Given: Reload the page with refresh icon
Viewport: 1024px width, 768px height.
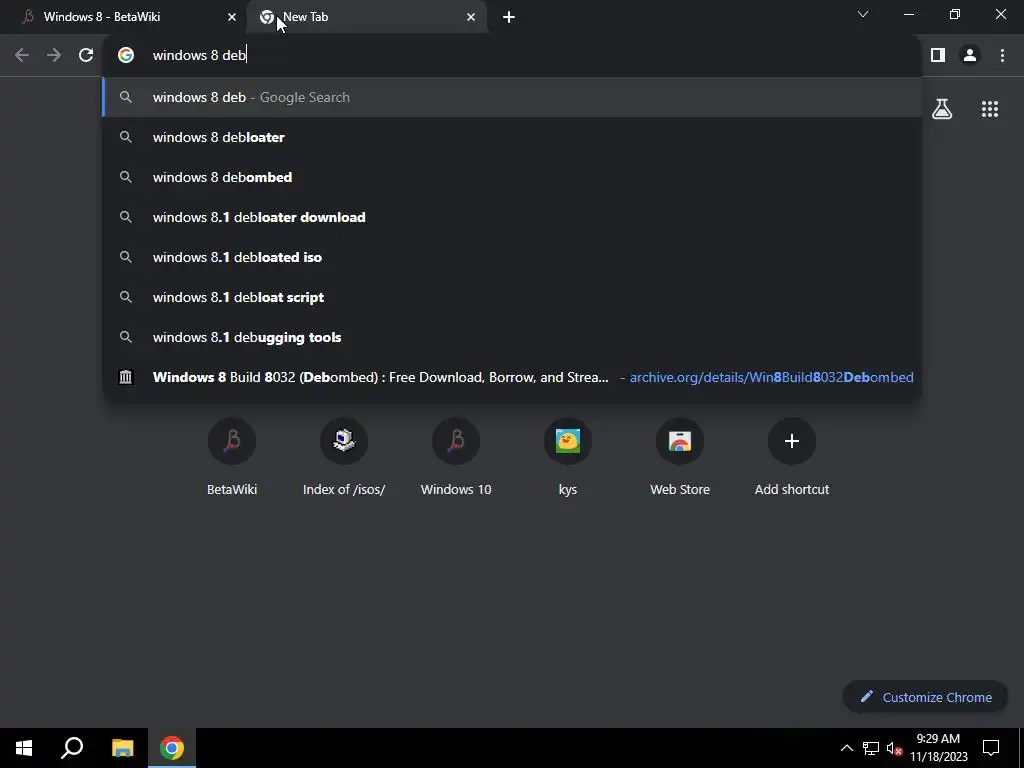Looking at the screenshot, I should [x=86, y=55].
